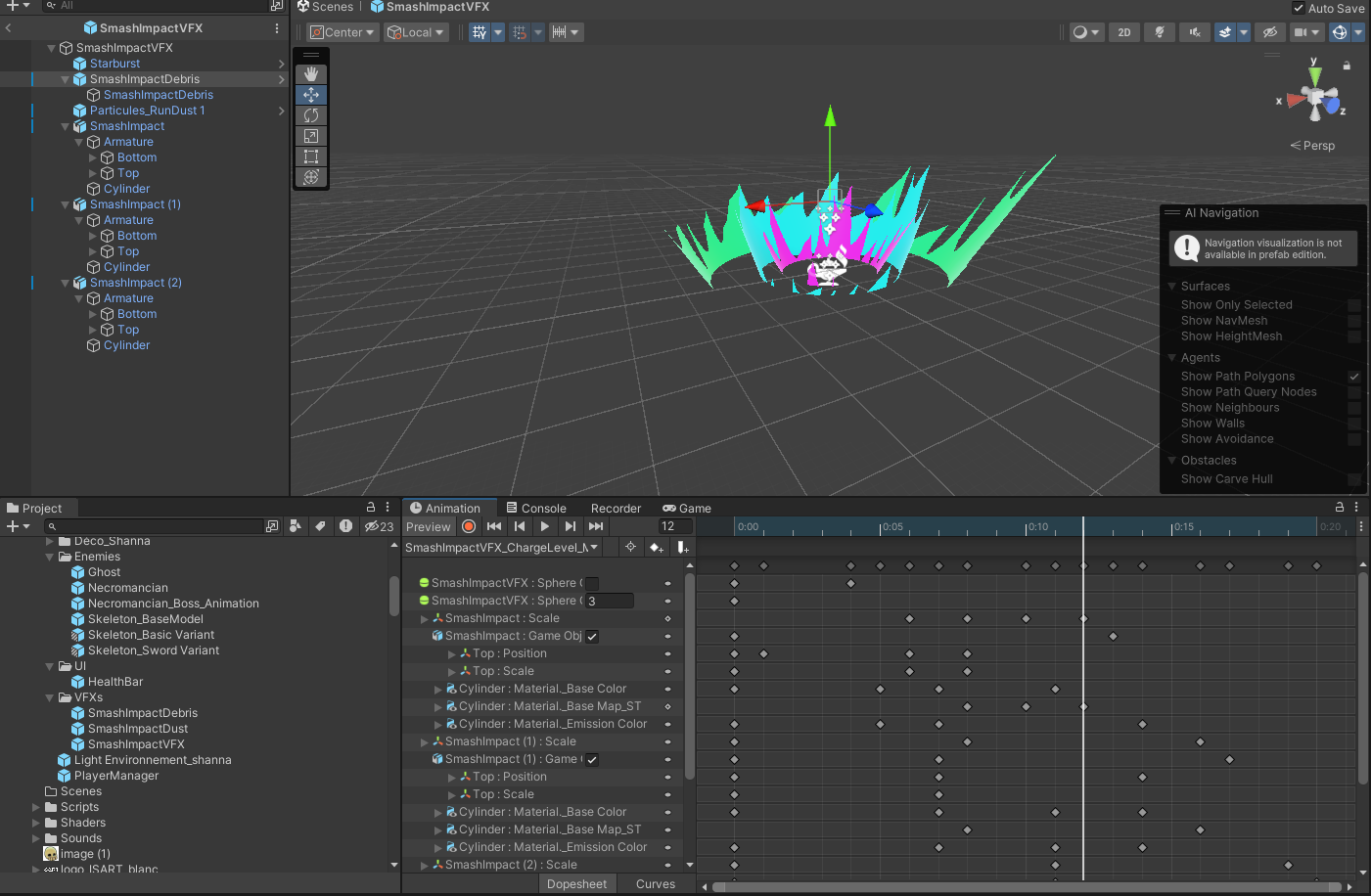The image size is (1371, 896).
Task: Toggle SmashImpact : Game Object active checkbox
Action: point(592,637)
